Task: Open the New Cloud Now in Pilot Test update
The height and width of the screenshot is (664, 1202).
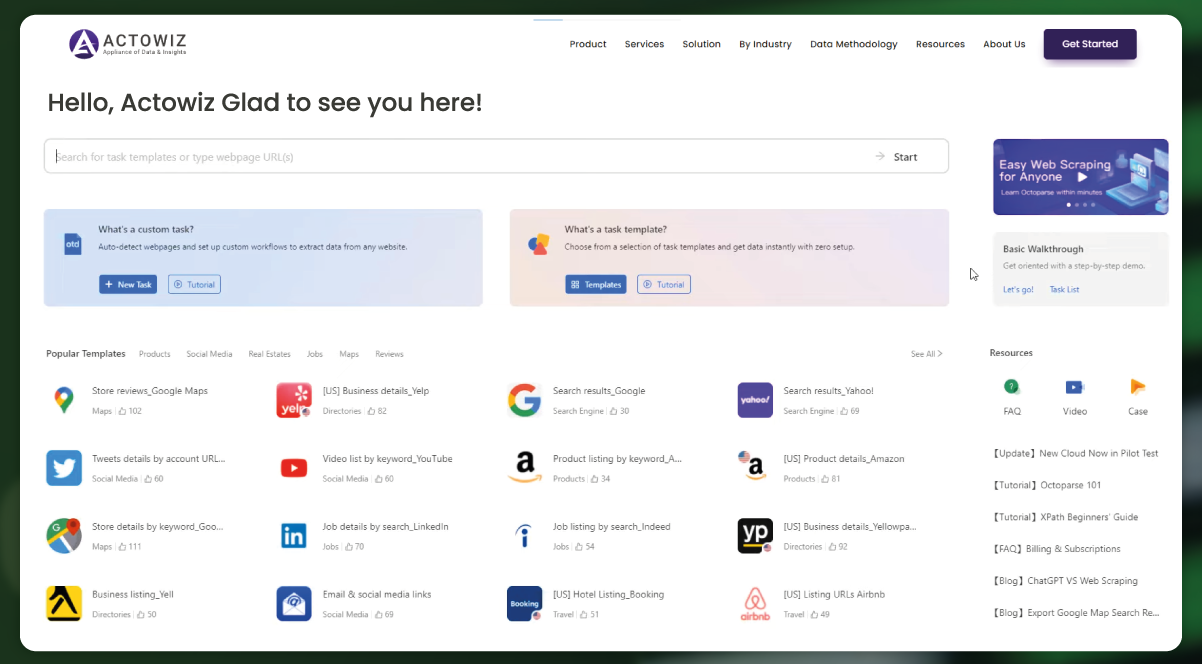Action: (1075, 453)
